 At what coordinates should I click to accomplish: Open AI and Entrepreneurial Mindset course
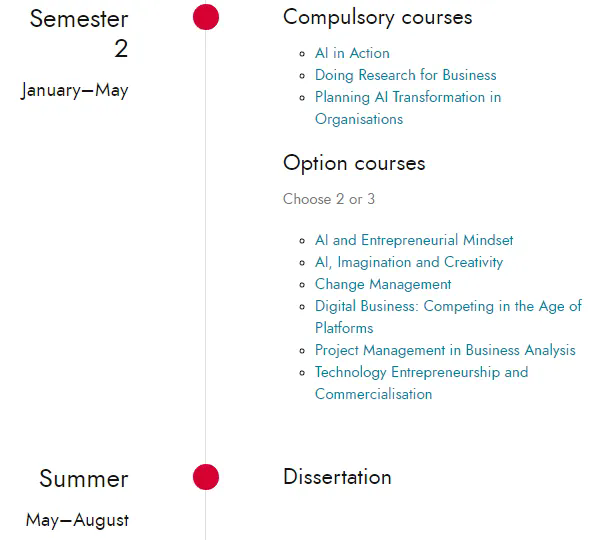(x=414, y=240)
